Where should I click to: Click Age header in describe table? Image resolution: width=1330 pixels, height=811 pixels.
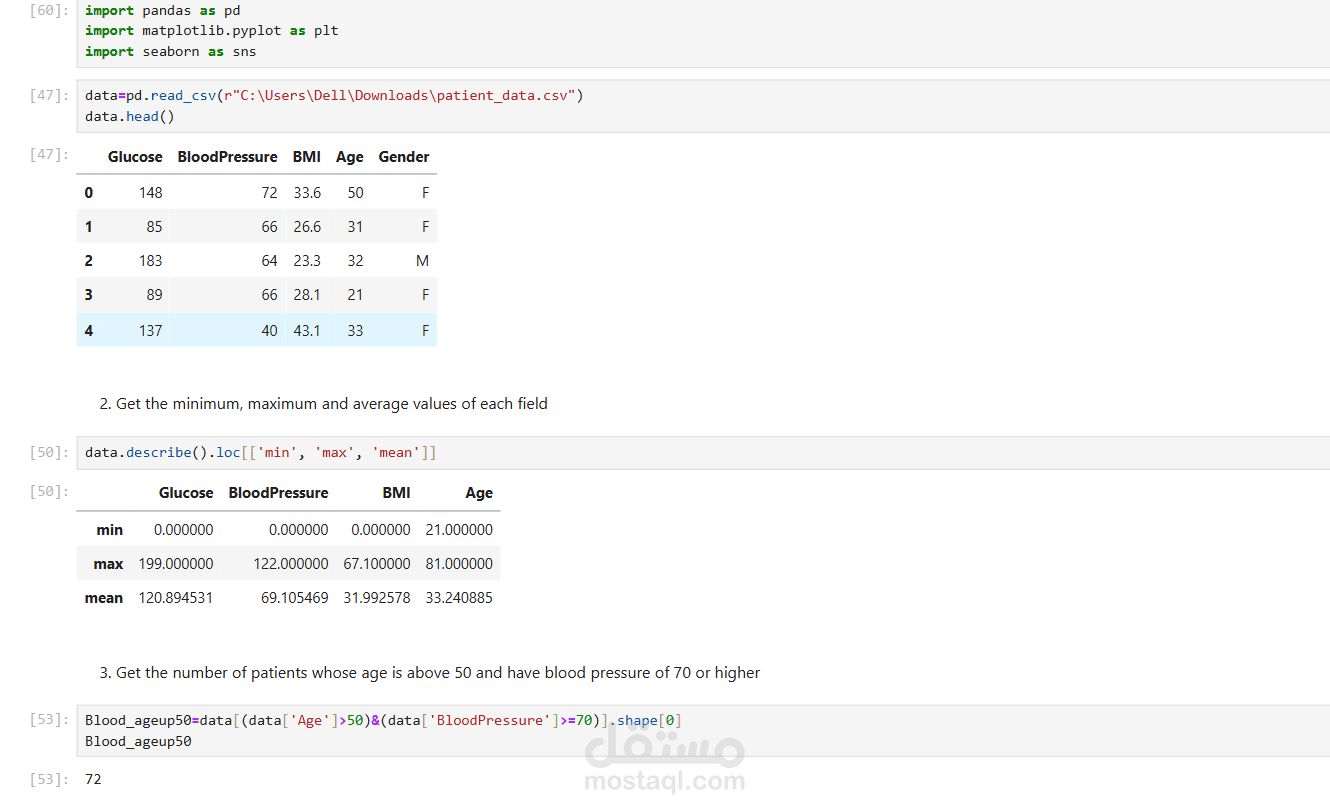coord(479,493)
